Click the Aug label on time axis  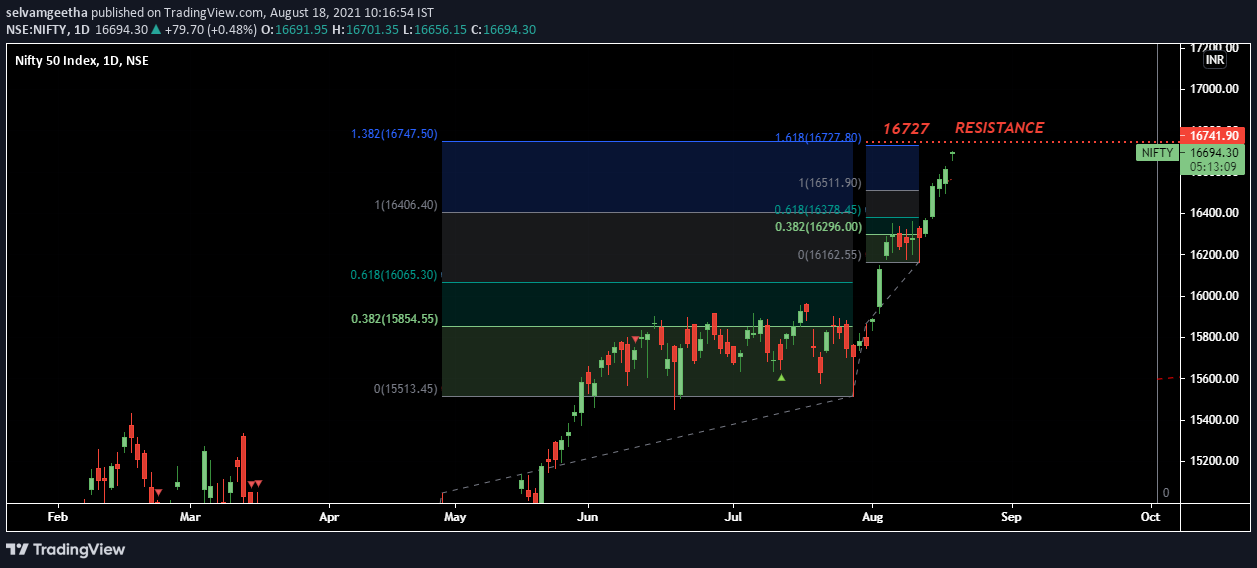pos(873,518)
